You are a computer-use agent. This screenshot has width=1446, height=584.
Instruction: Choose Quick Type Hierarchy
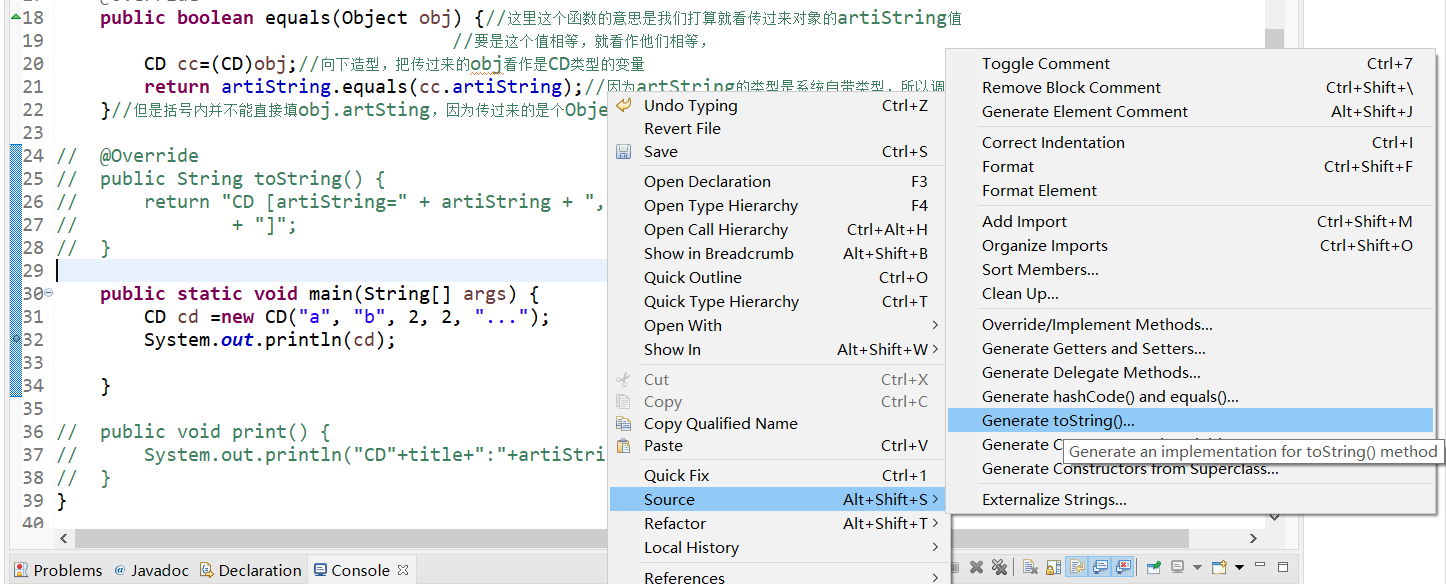click(x=777, y=302)
